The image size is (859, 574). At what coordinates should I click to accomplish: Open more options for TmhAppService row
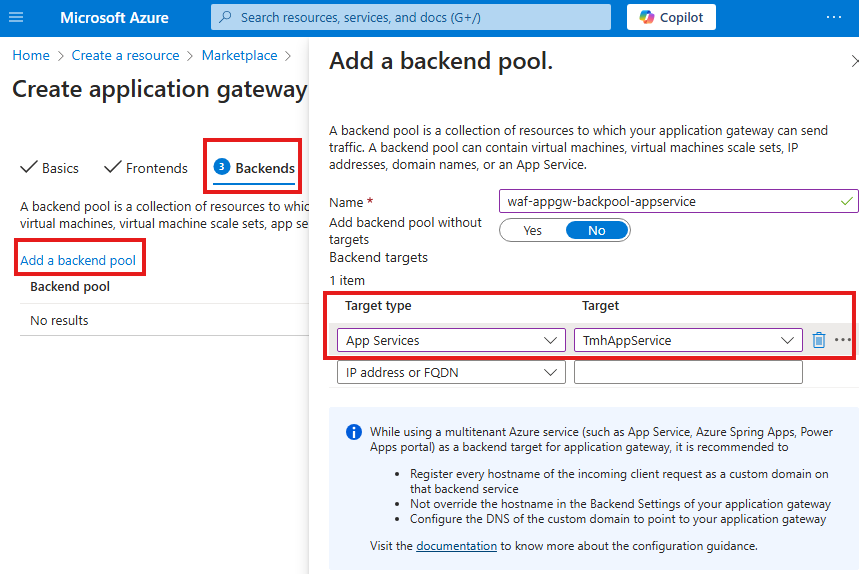click(843, 340)
